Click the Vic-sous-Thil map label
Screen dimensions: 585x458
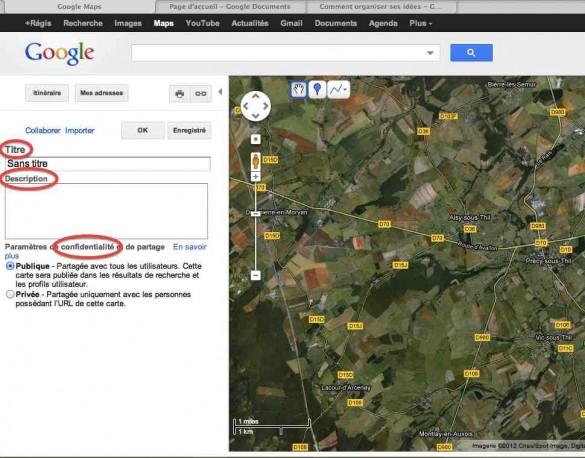click(x=554, y=337)
